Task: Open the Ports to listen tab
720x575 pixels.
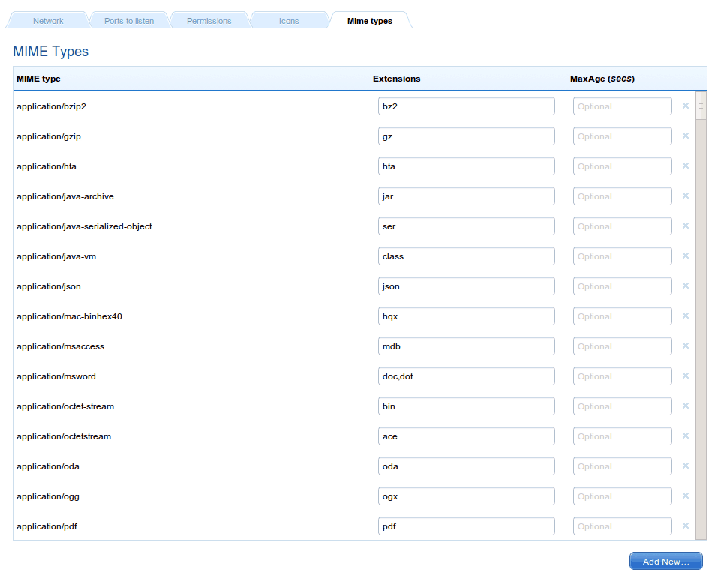Action: click(x=129, y=20)
